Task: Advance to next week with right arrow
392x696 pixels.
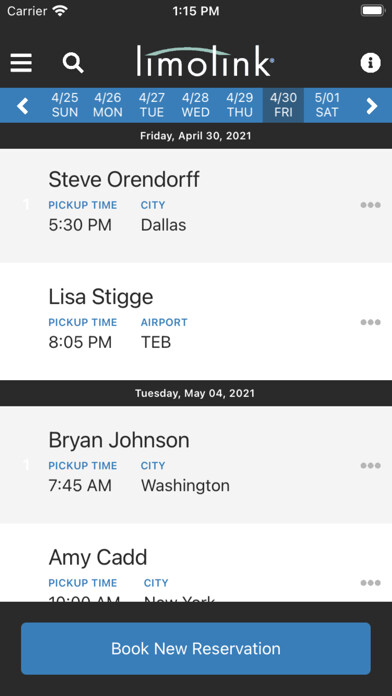Action: 372,106
